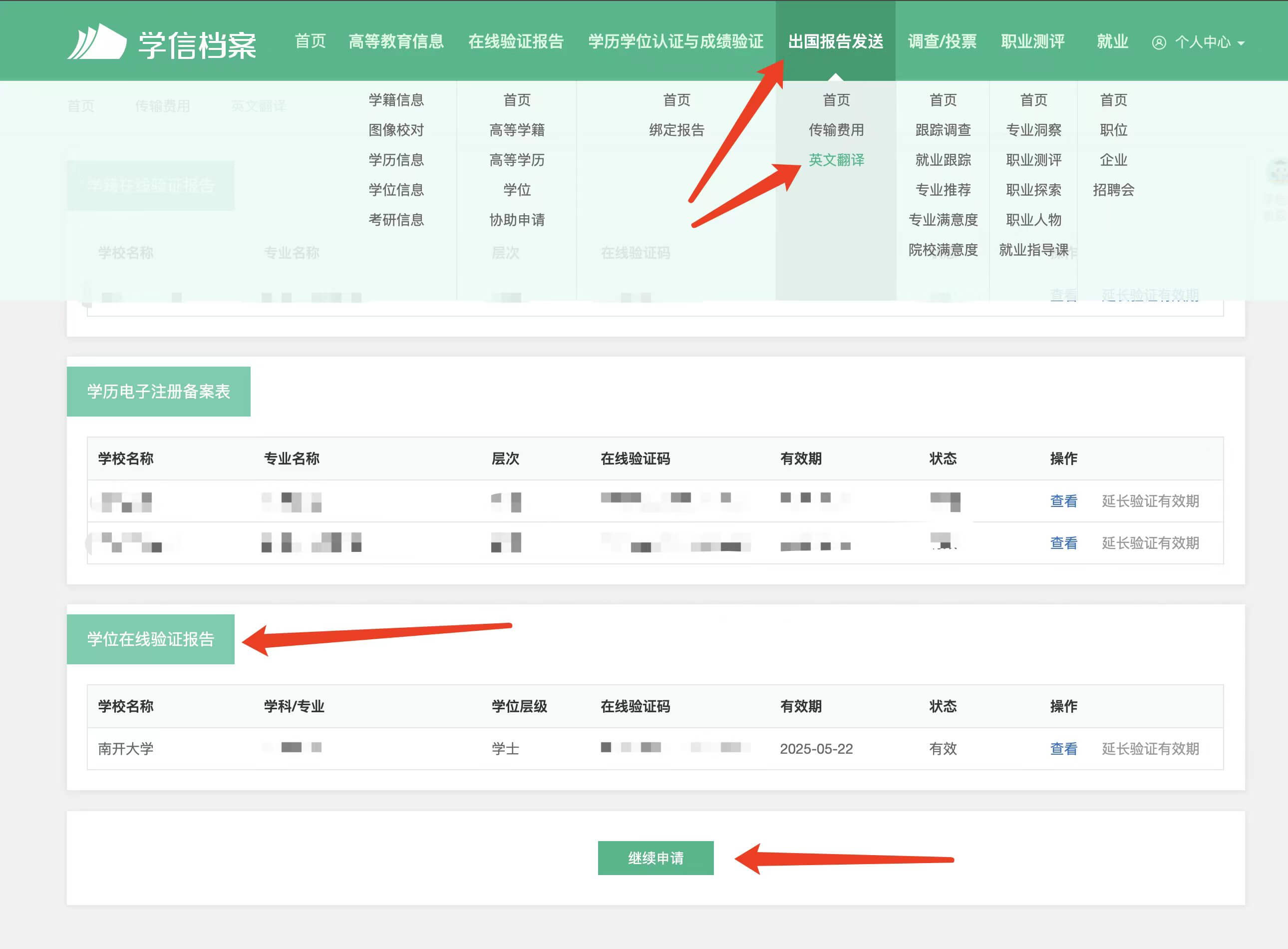Open 专业满意度 survey entry

[x=943, y=219]
